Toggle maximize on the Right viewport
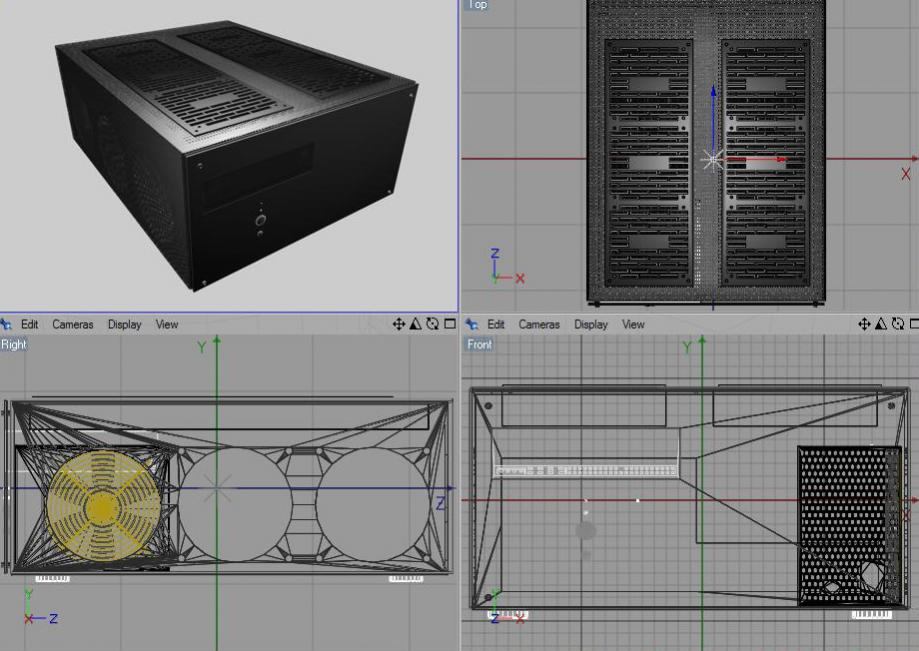The image size is (919, 651). (x=449, y=324)
